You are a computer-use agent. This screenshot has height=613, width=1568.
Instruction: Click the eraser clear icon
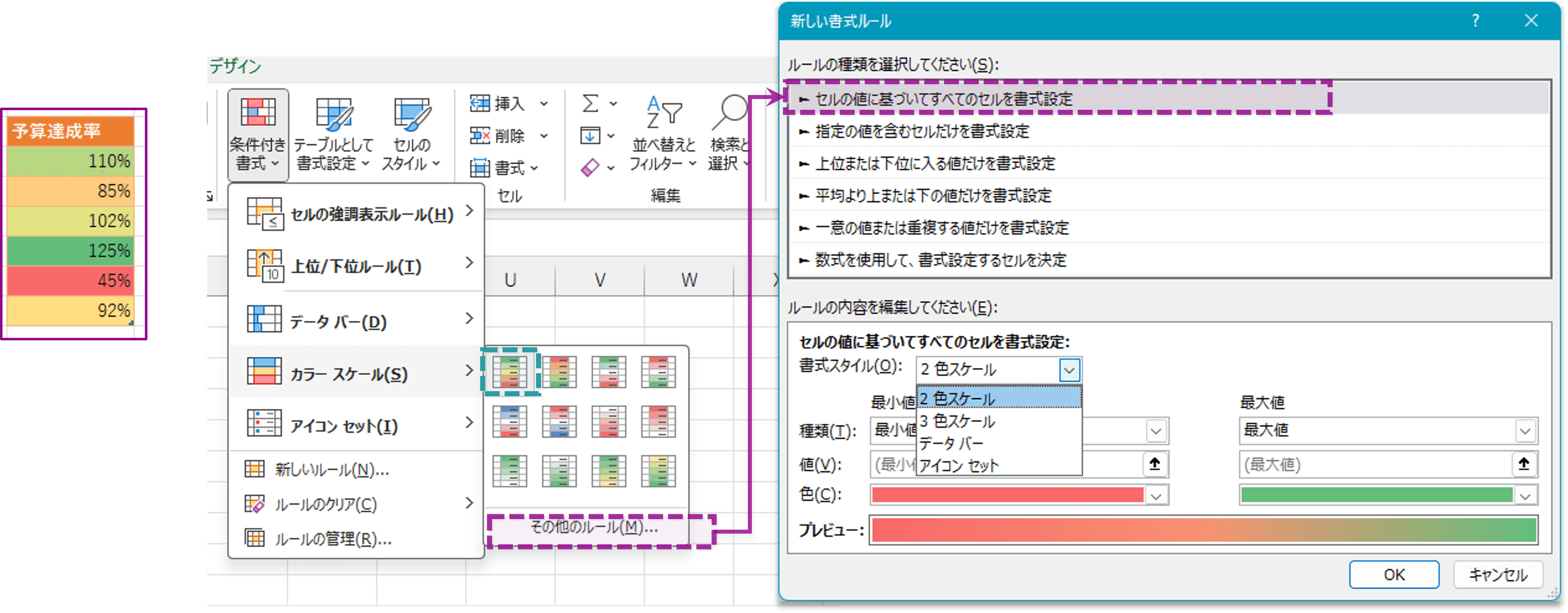[590, 167]
